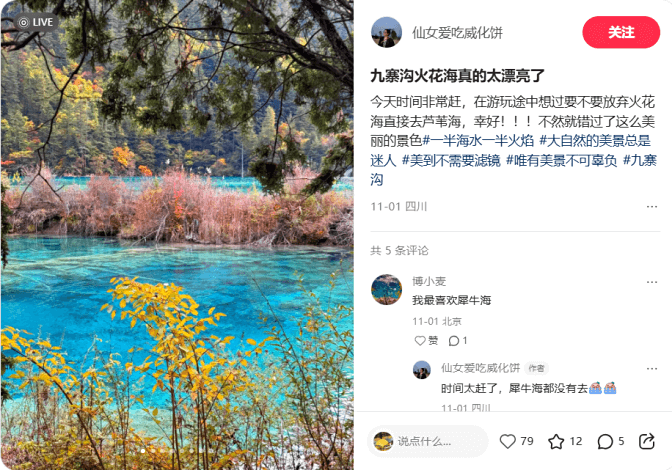Click 博小麦's avatar thumbnail

click(x=387, y=290)
